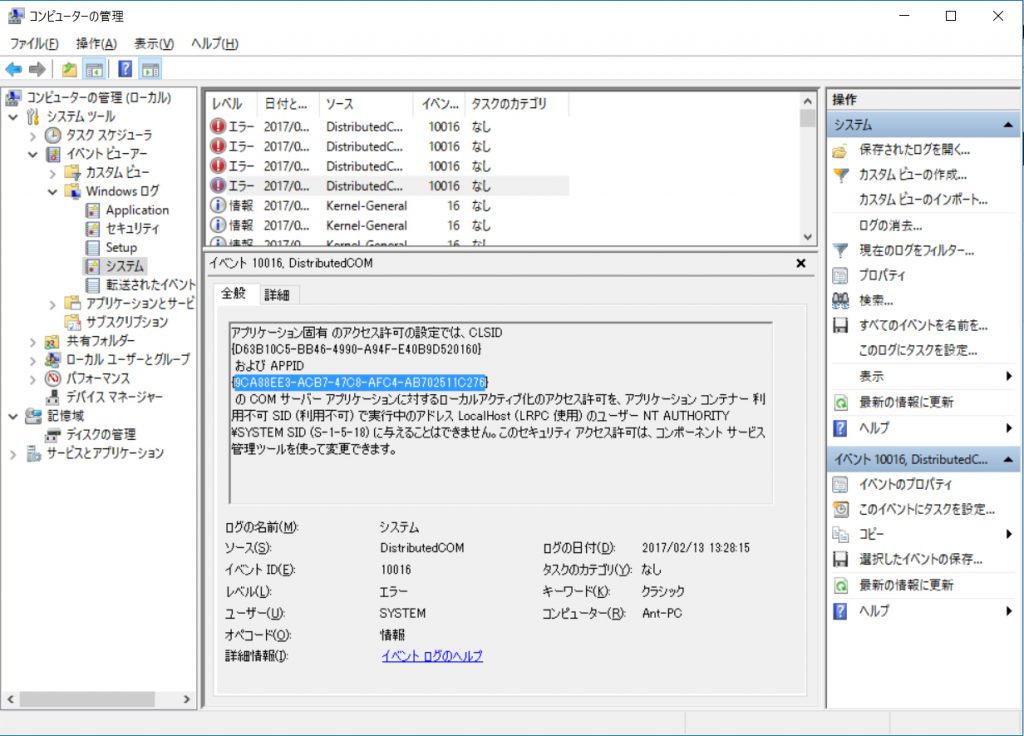Click the back arrow toolbar icon
This screenshot has height=736, width=1024.
pos(14,69)
